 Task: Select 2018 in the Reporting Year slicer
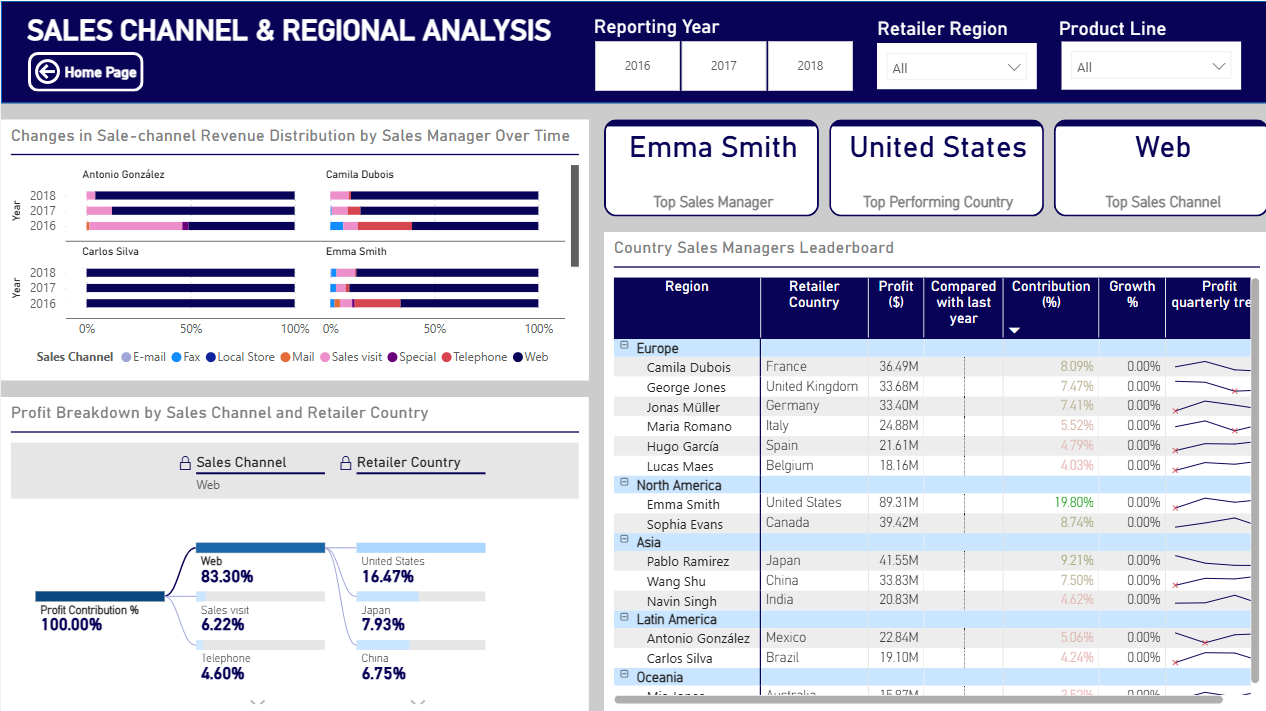click(x=810, y=66)
